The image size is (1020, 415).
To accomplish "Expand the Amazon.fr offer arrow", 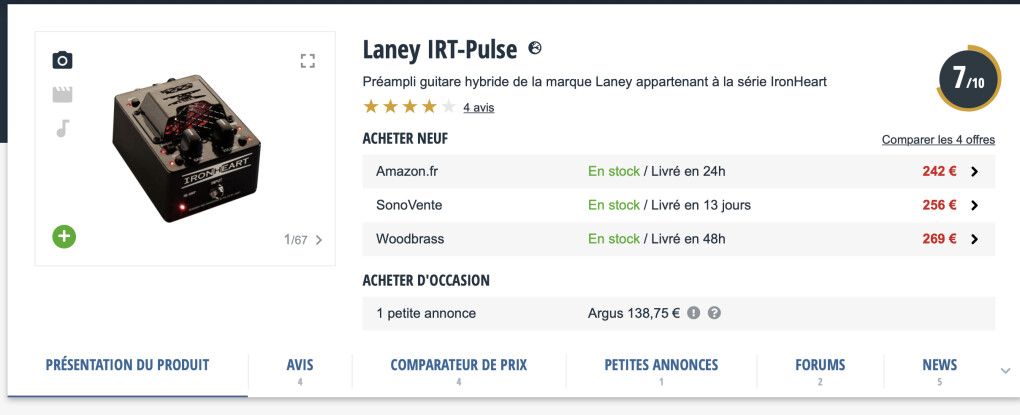I will pyautogui.click(x=974, y=172).
